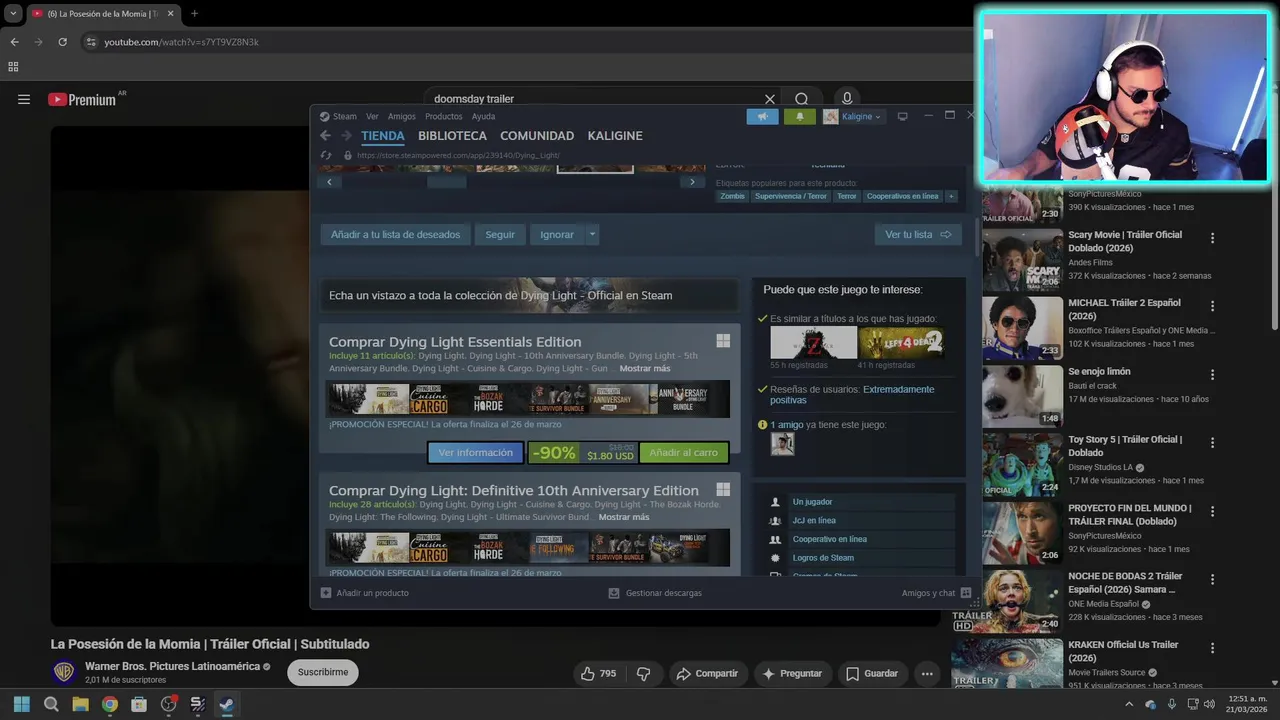Like the video with 795 likes

point(599,673)
